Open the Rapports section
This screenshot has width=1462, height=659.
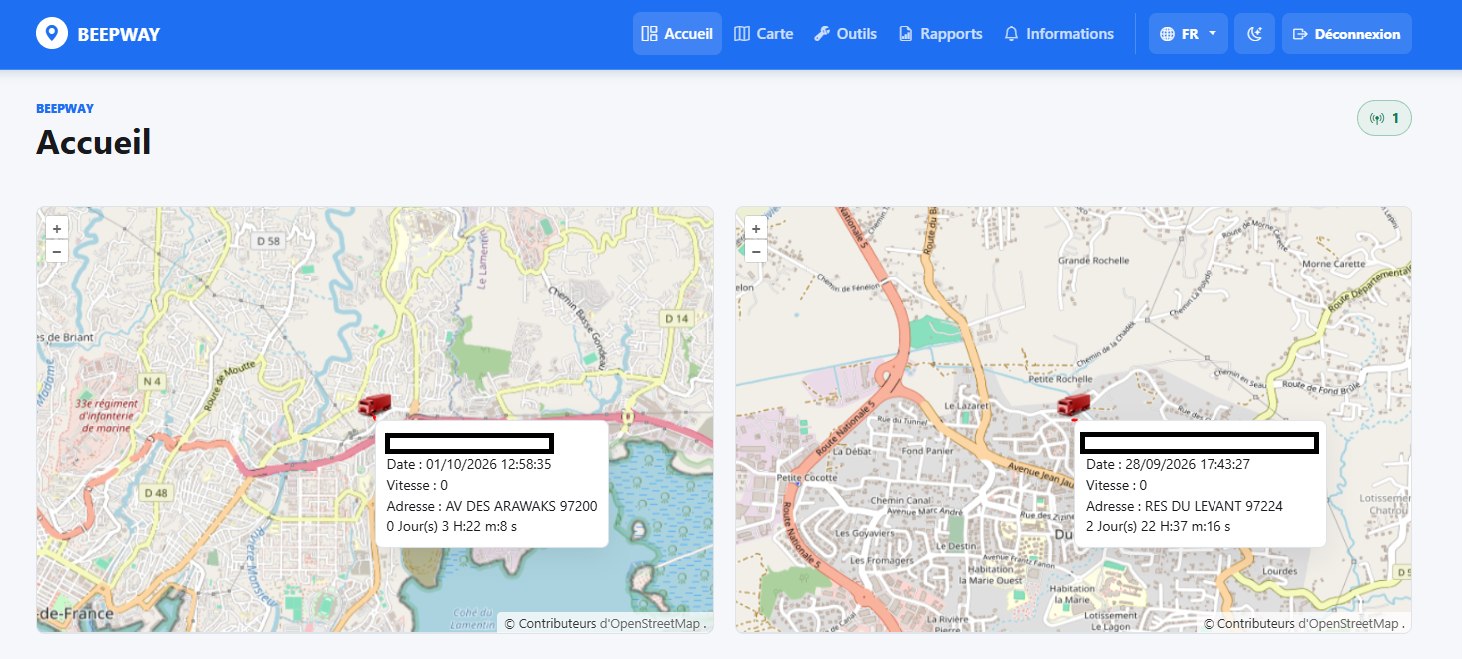pyautogui.click(x=940, y=34)
